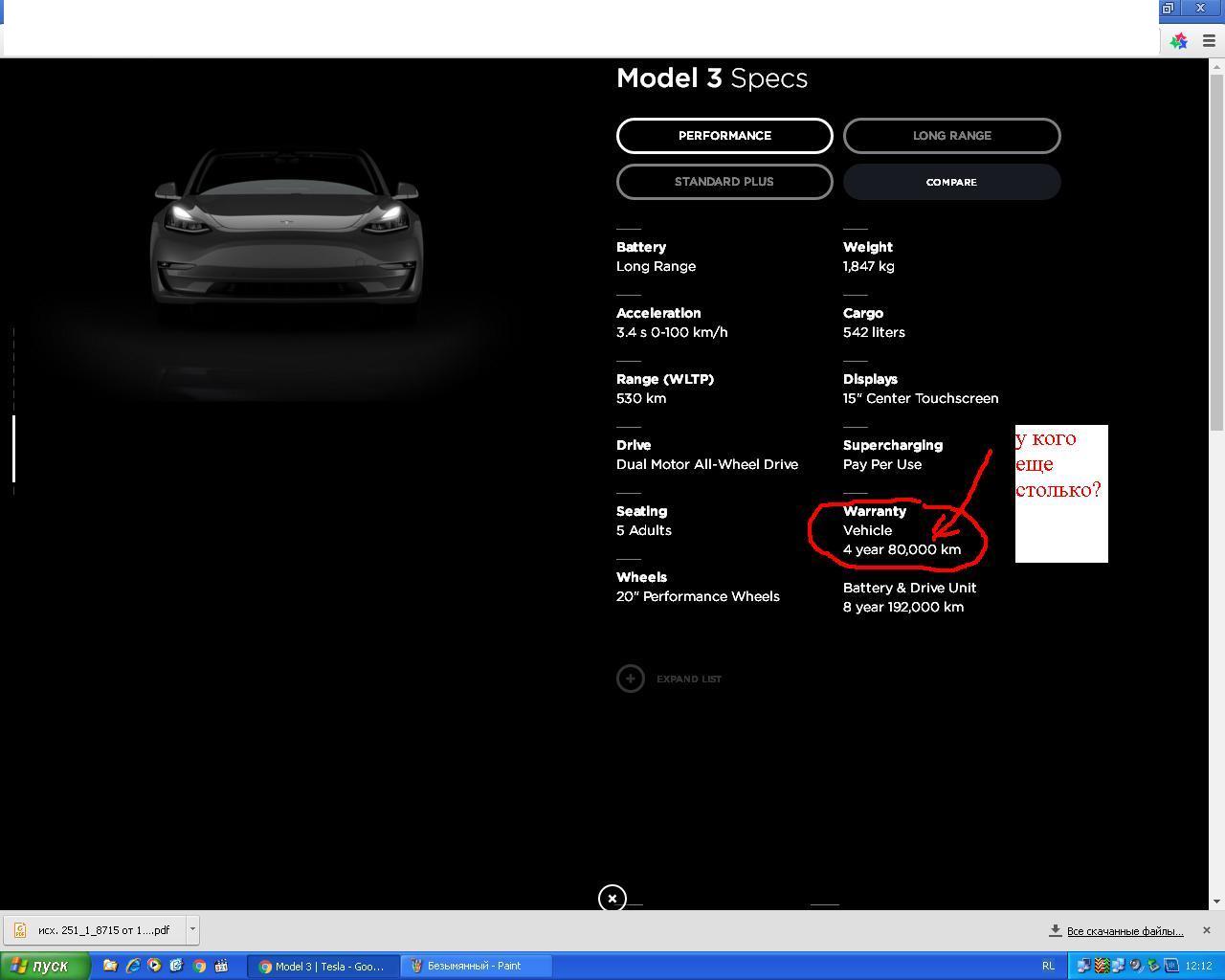Open the downloaded PDF file icon

pos(20,930)
